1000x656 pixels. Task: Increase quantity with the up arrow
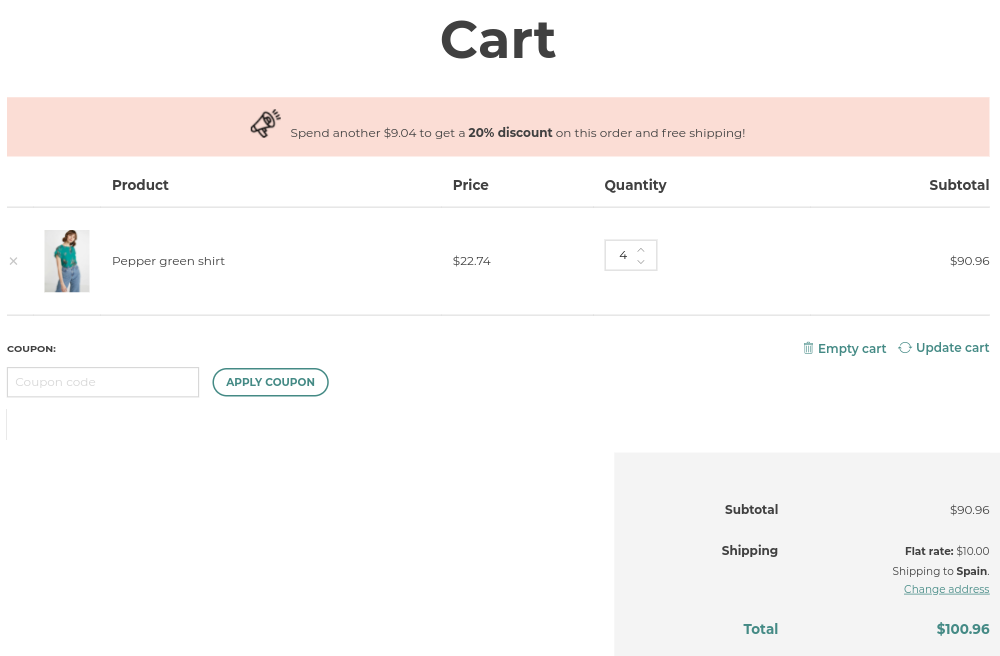[641, 249]
